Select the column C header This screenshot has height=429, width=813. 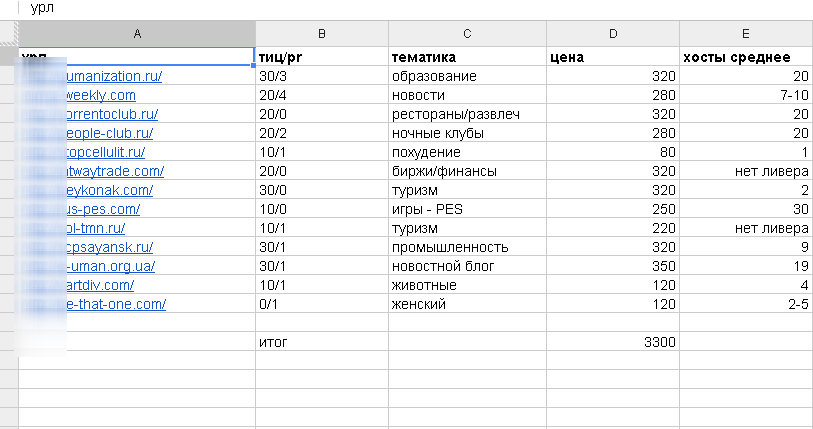(x=467, y=33)
